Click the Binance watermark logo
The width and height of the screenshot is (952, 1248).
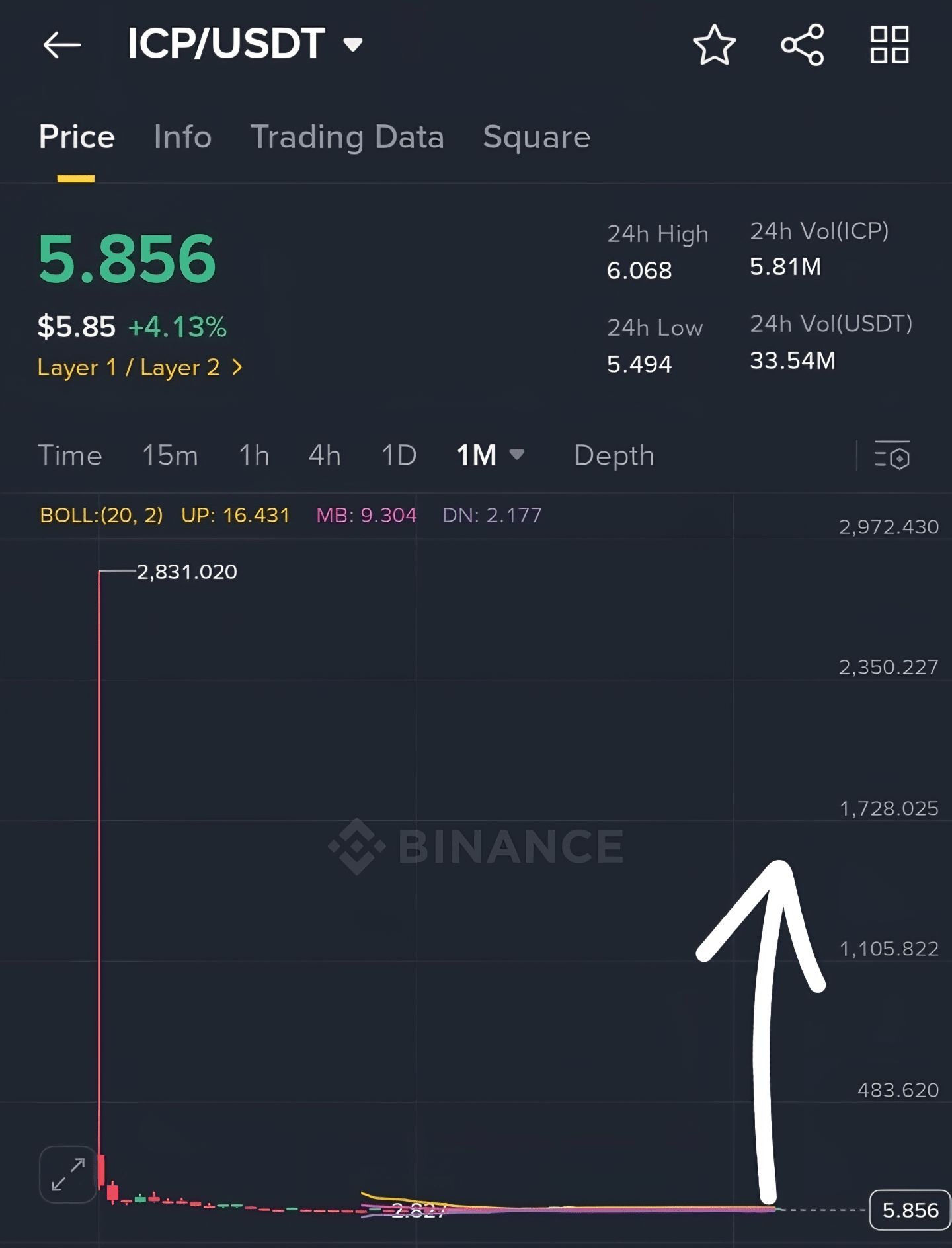476,846
